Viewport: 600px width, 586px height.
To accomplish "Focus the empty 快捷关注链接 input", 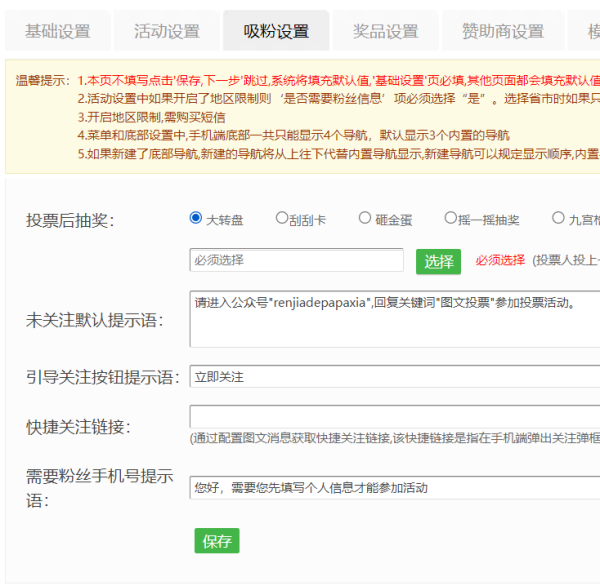I will point(394,416).
